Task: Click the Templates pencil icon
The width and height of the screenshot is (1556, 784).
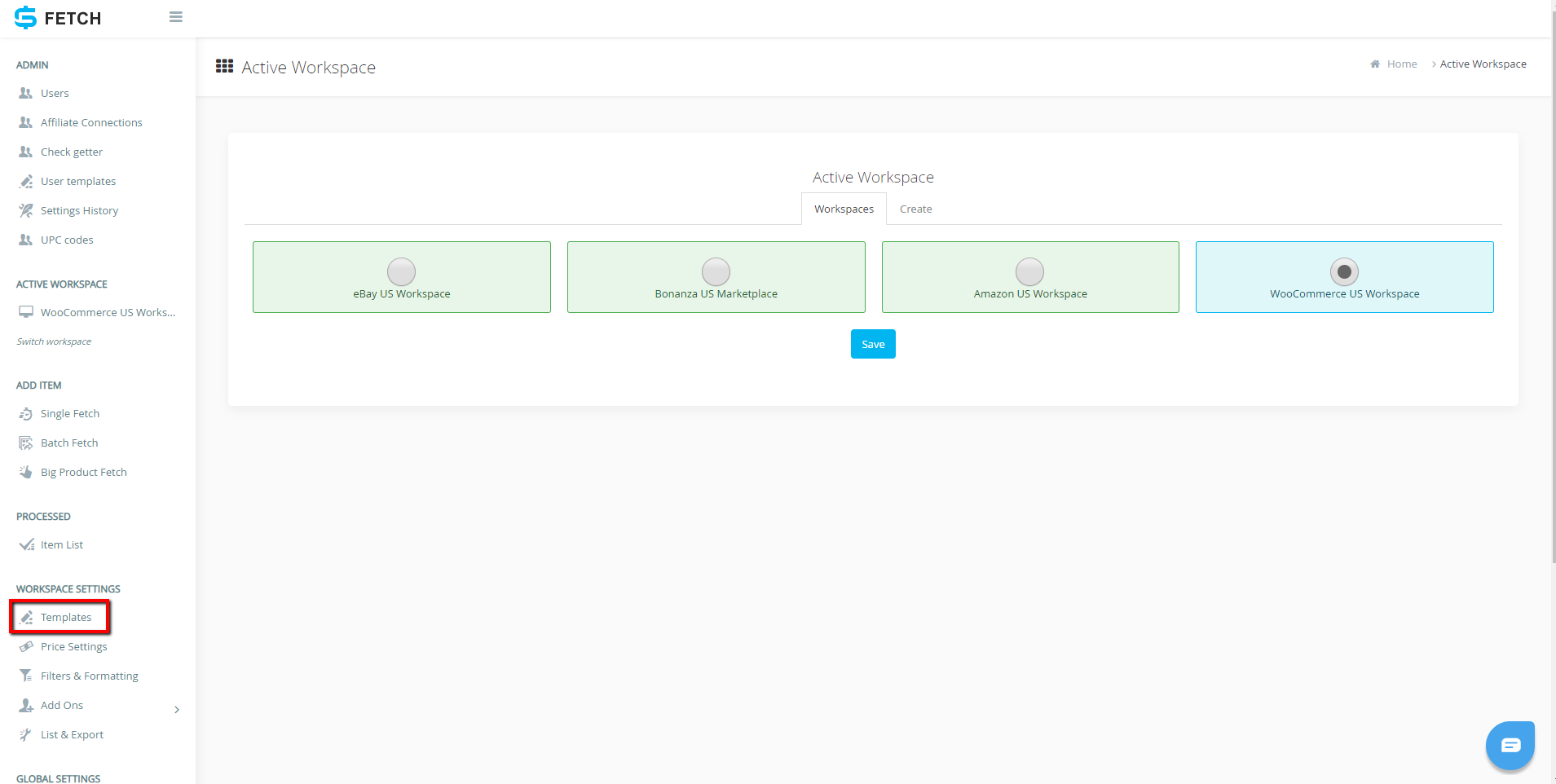Action: (26, 617)
